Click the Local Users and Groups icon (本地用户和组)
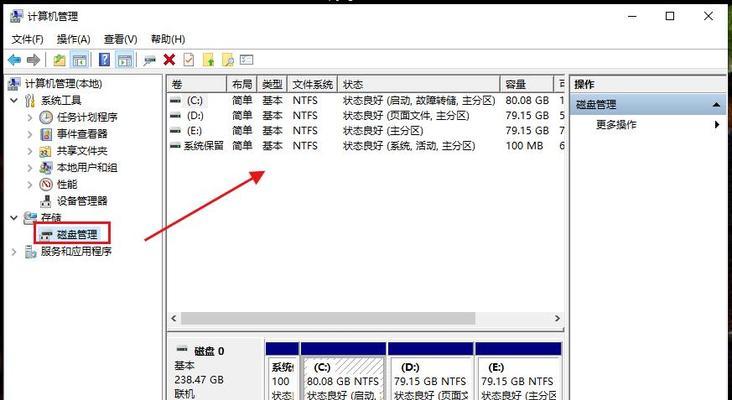This screenshot has height=400, width=732. pyautogui.click(x=46, y=168)
